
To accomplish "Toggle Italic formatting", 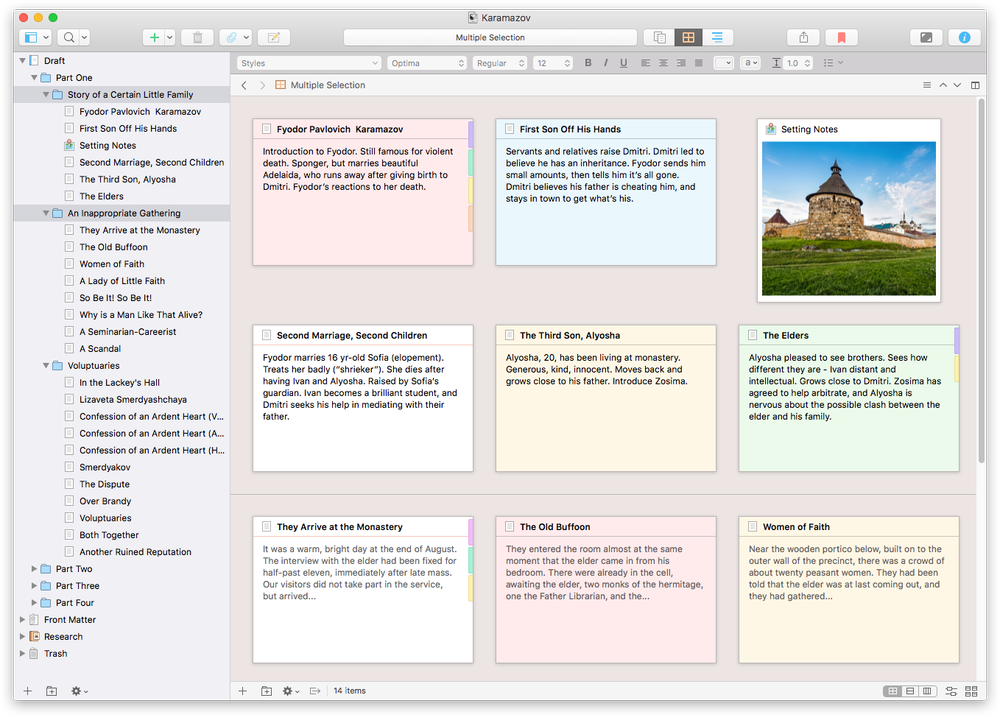I will click(x=605, y=63).
